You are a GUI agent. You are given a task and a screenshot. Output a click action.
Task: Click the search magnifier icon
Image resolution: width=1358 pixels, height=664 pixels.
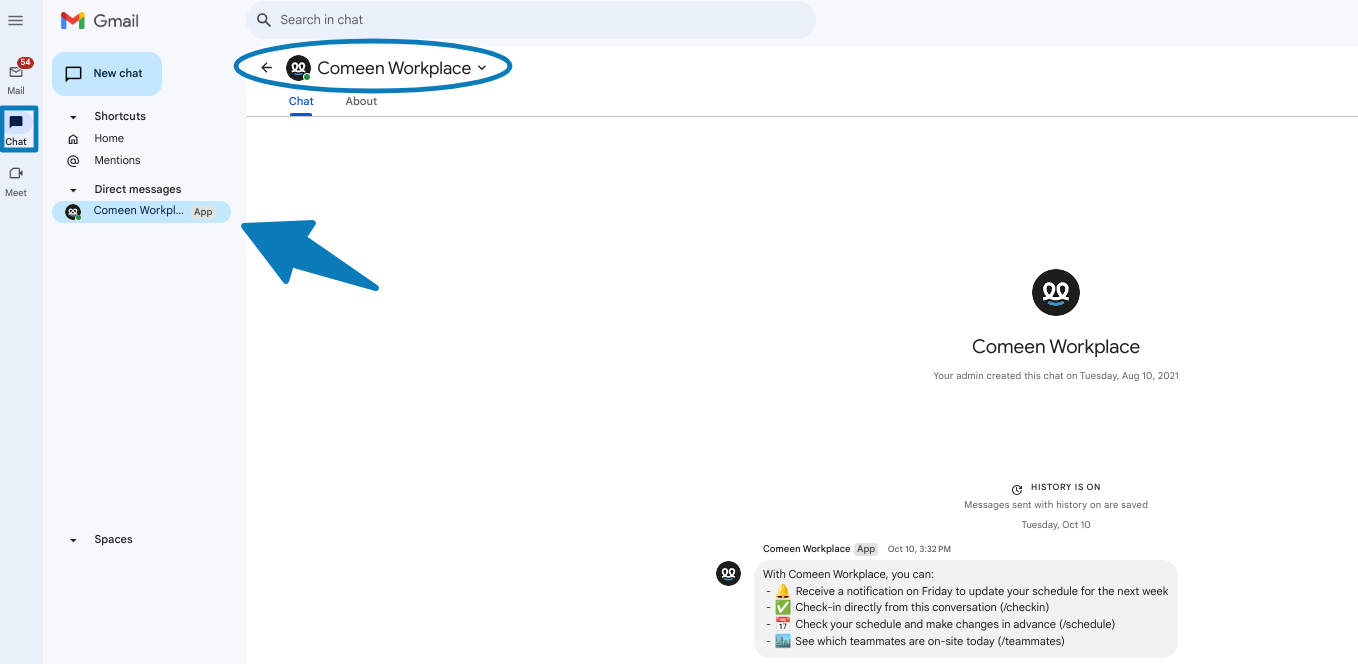click(x=264, y=20)
